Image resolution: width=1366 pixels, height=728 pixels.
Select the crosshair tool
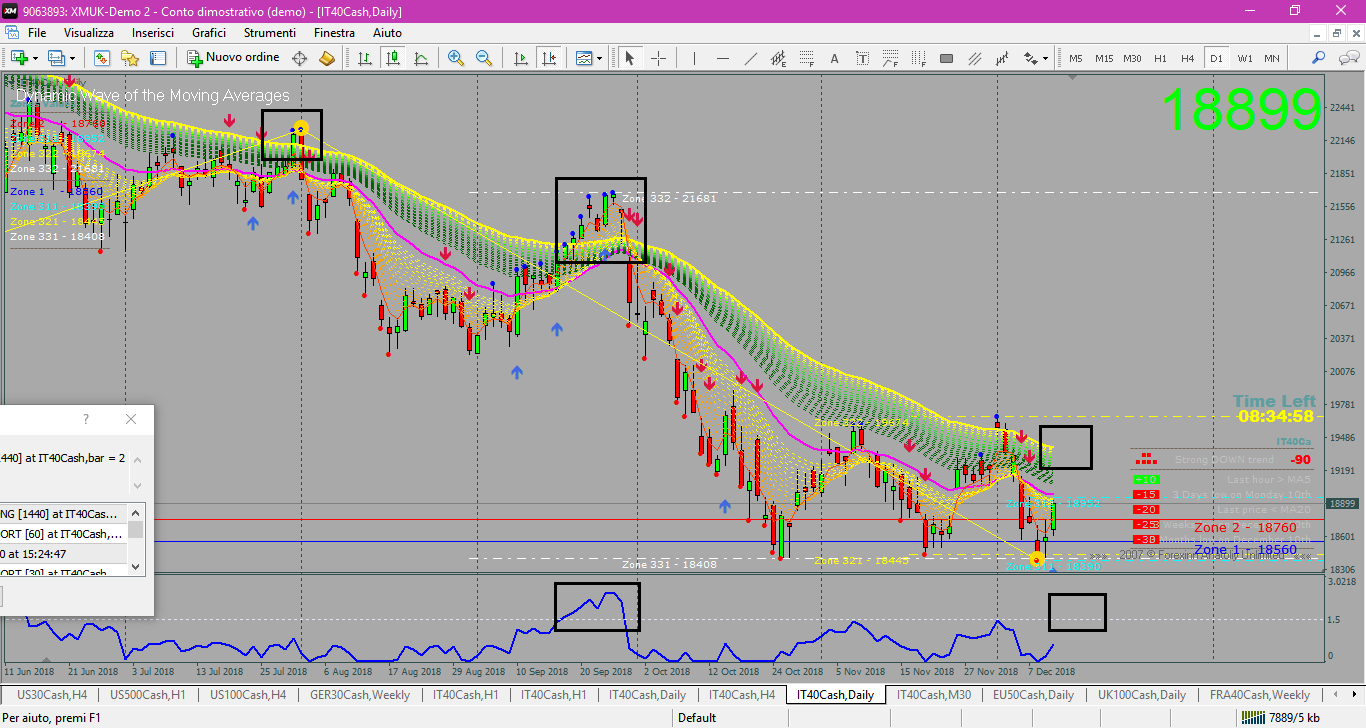click(x=658, y=58)
